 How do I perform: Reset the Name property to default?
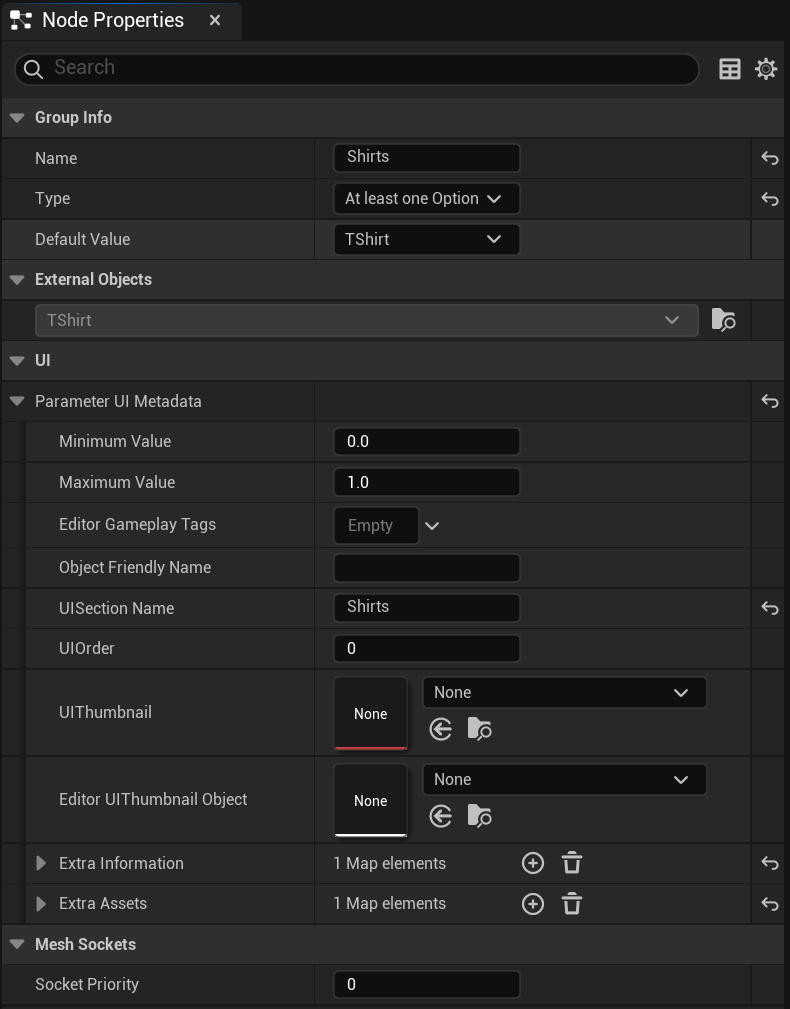[770, 158]
